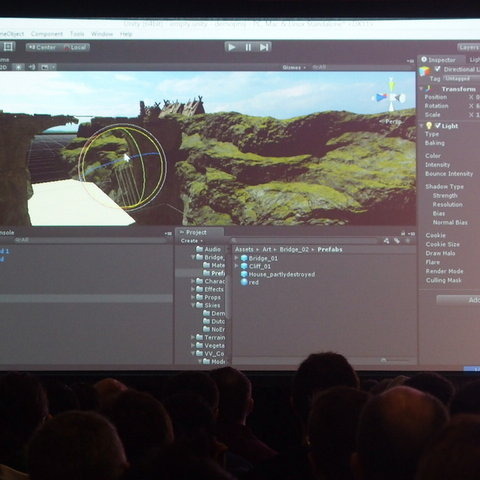Open the Layers dropdown in toolbar
480x480 pixels.
[469, 47]
